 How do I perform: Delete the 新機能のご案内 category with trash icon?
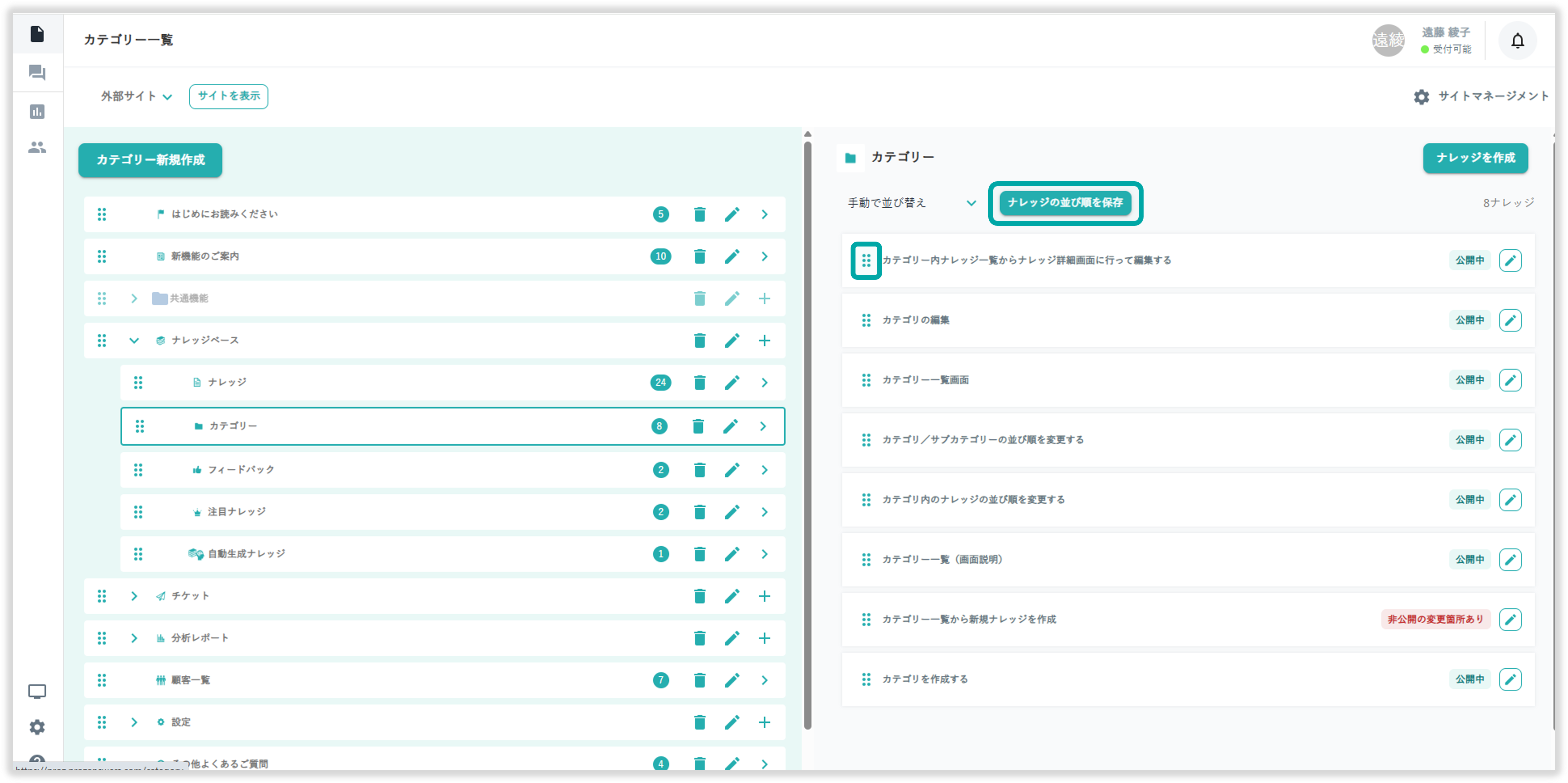point(700,256)
